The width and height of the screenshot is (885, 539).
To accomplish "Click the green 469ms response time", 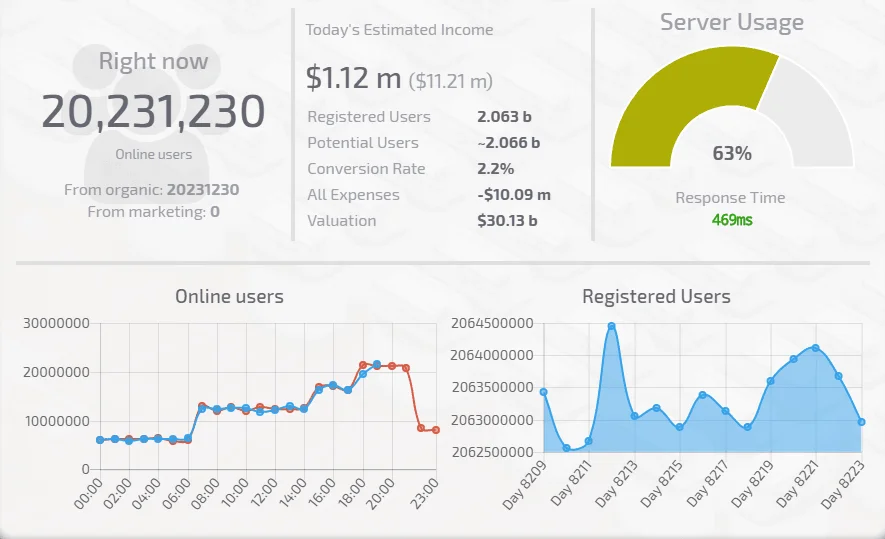I will pos(732,219).
